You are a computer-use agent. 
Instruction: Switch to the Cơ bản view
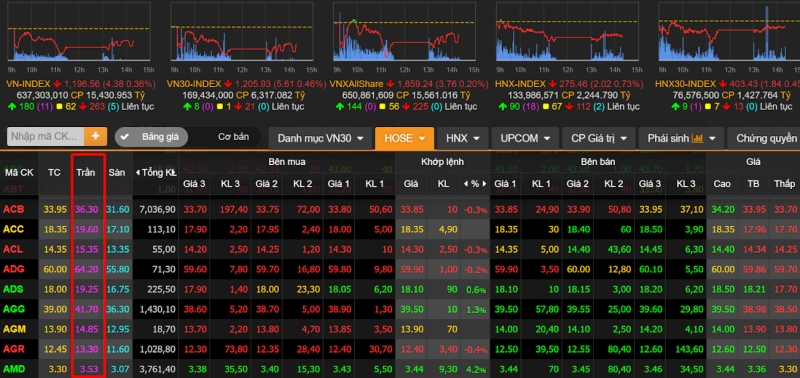pos(233,137)
